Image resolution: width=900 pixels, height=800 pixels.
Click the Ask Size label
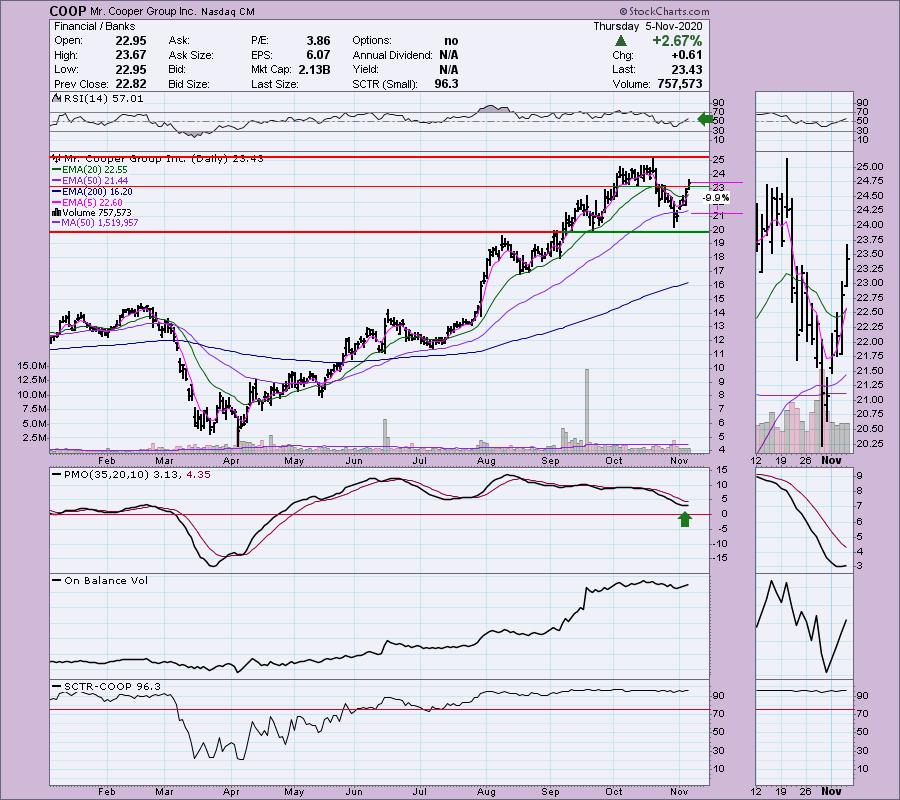191,55
